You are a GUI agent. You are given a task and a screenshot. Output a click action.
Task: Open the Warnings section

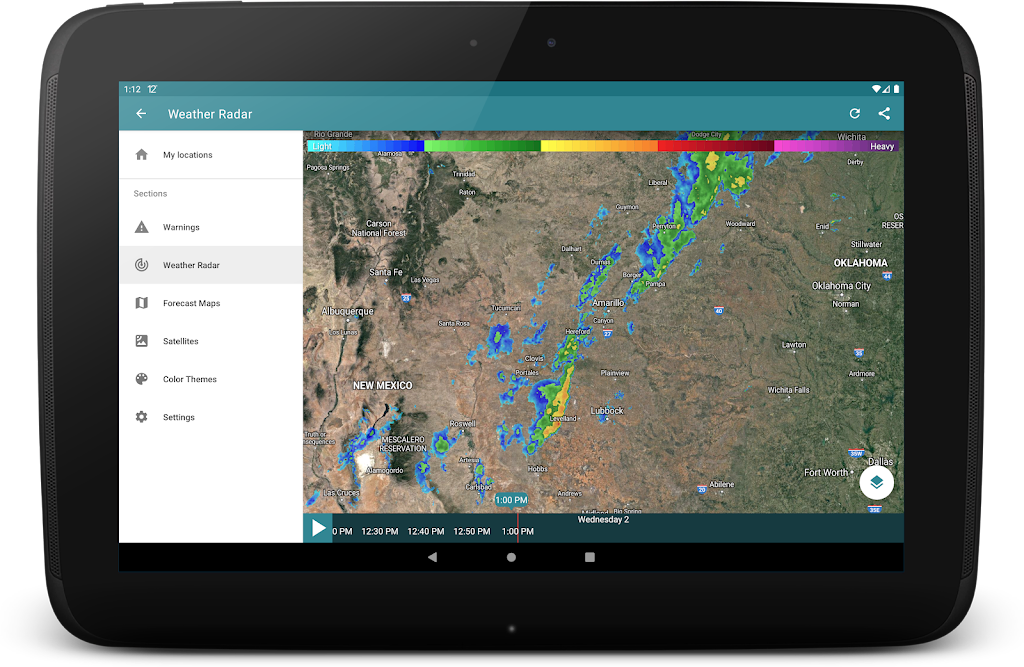click(211, 227)
